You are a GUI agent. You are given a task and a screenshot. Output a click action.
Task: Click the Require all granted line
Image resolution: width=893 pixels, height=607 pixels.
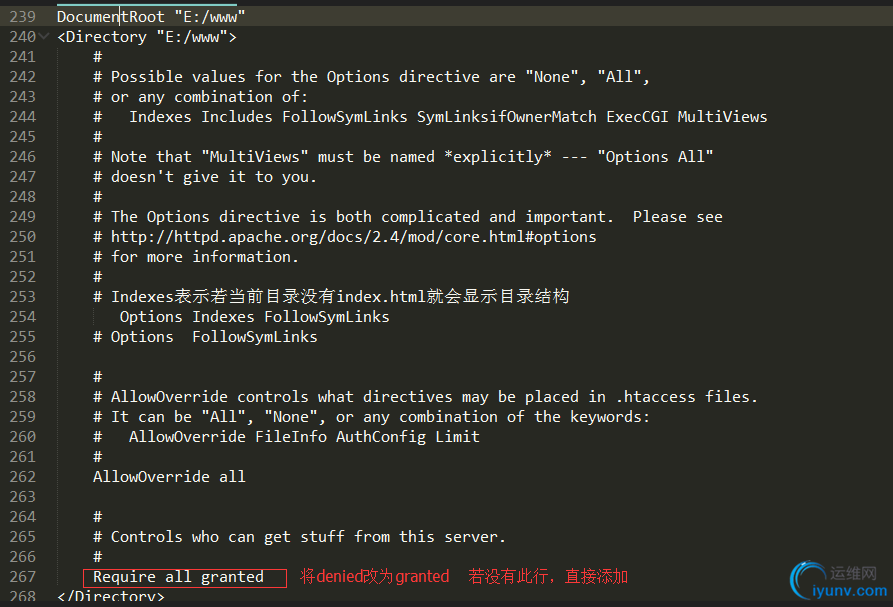click(178, 577)
